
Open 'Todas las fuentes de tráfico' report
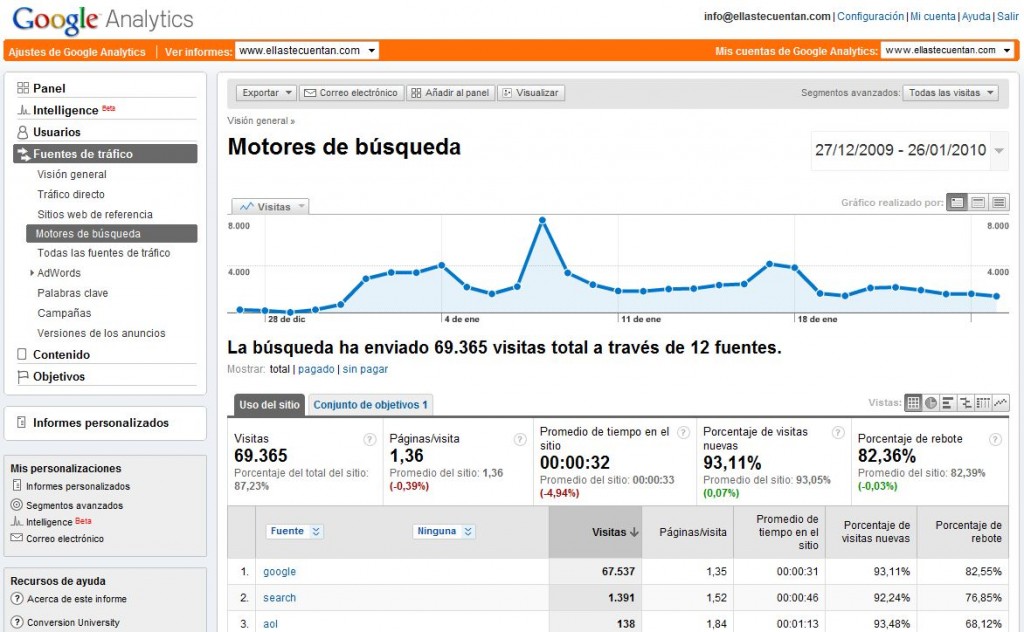point(103,253)
